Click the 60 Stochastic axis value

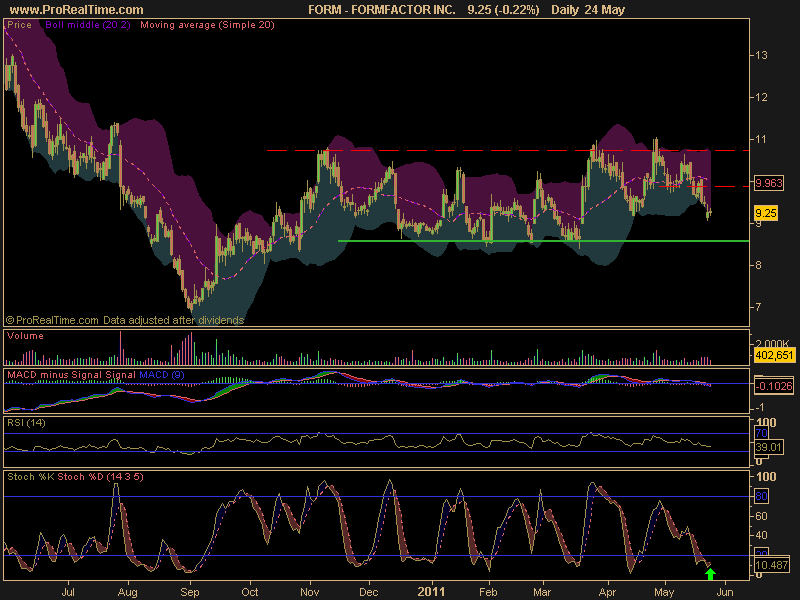[x=761, y=516]
